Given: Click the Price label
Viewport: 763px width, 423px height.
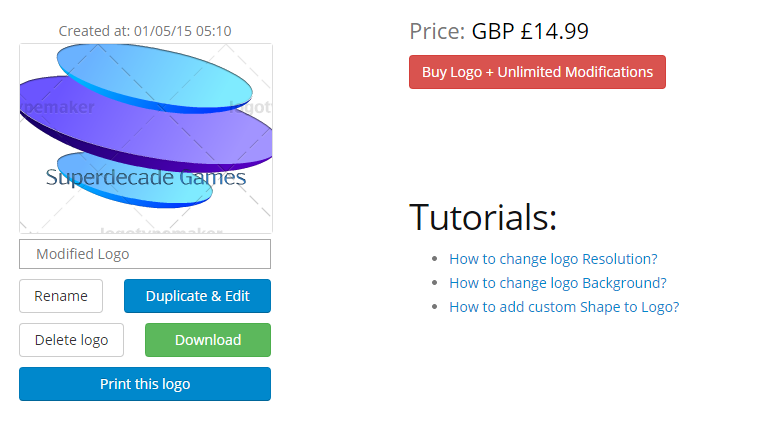Looking at the screenshot, I should pos(437,32).
